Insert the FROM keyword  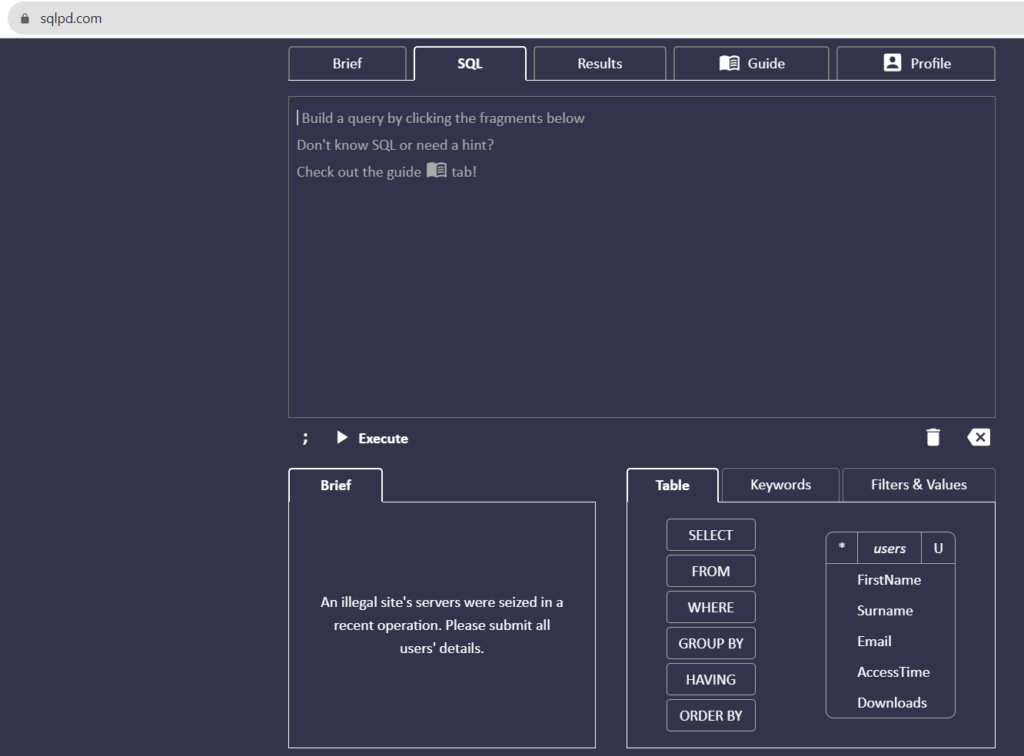pos(710,570)
